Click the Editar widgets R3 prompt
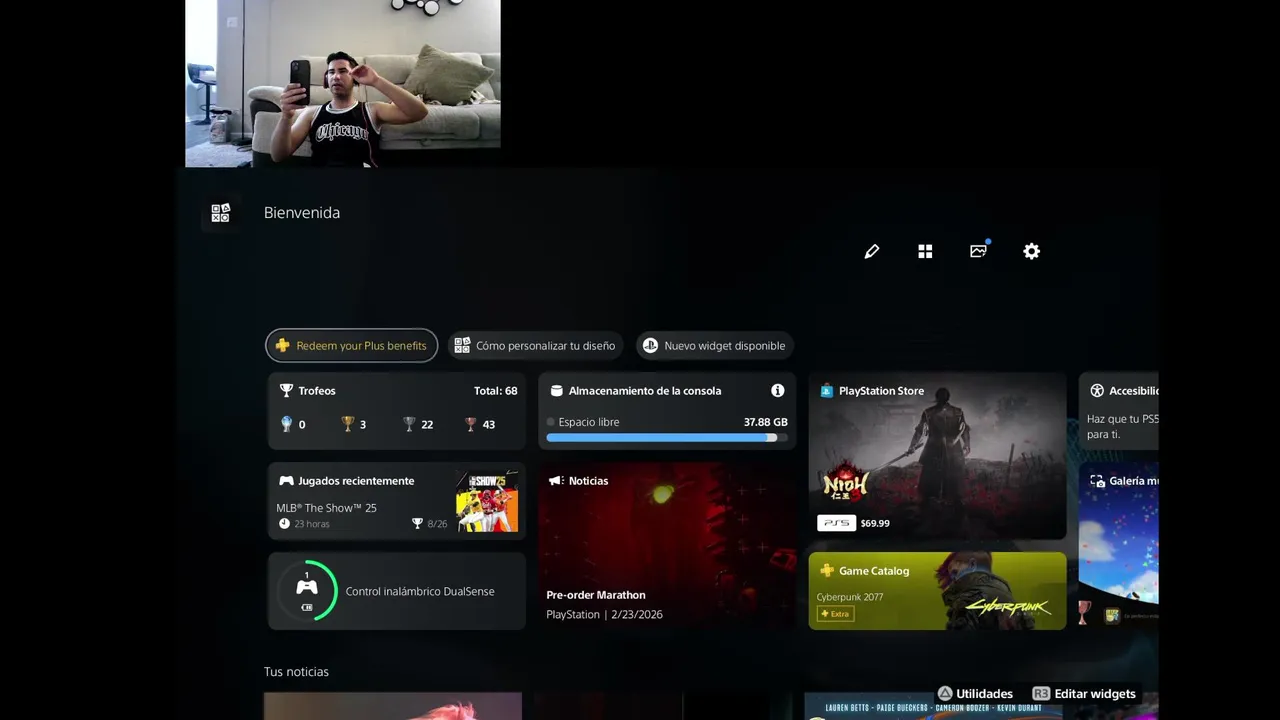 pos(1083,694)
